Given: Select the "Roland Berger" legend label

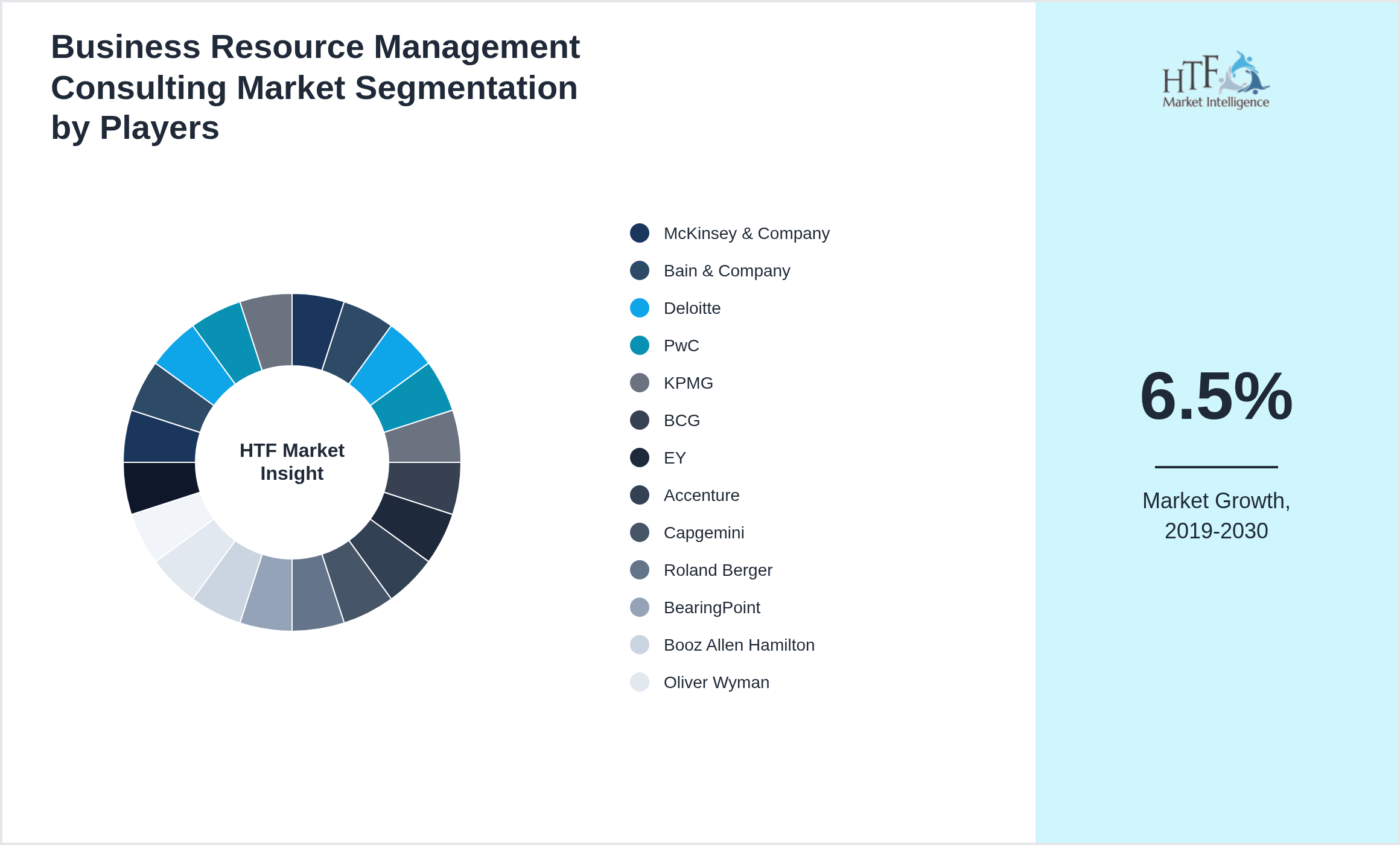Looking at the screenshot, I should tap(718, 570).
